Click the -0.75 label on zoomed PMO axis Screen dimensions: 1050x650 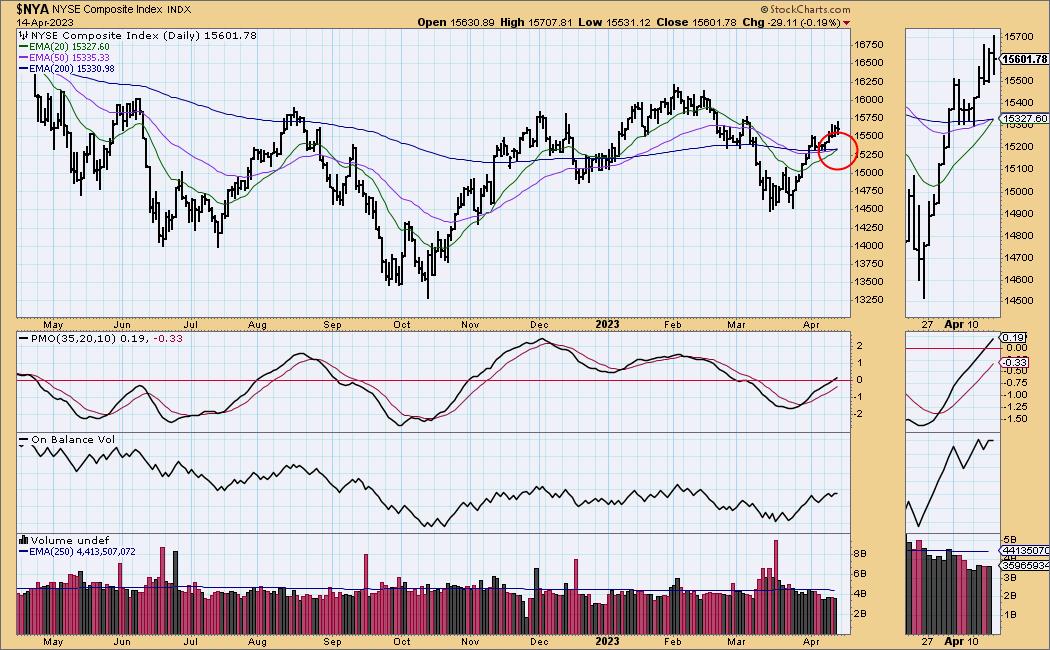[1016, 383]
